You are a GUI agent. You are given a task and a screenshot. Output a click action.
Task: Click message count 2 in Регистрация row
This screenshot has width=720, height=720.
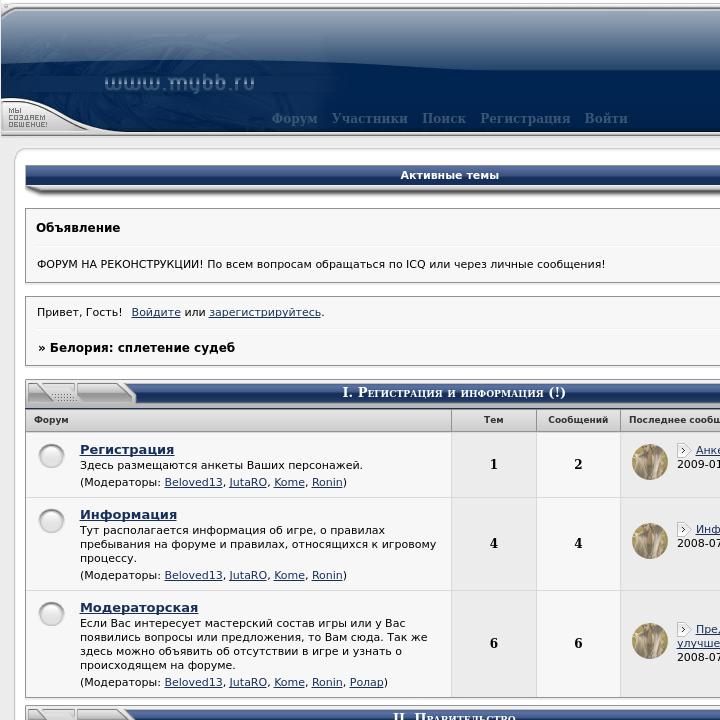578,464
